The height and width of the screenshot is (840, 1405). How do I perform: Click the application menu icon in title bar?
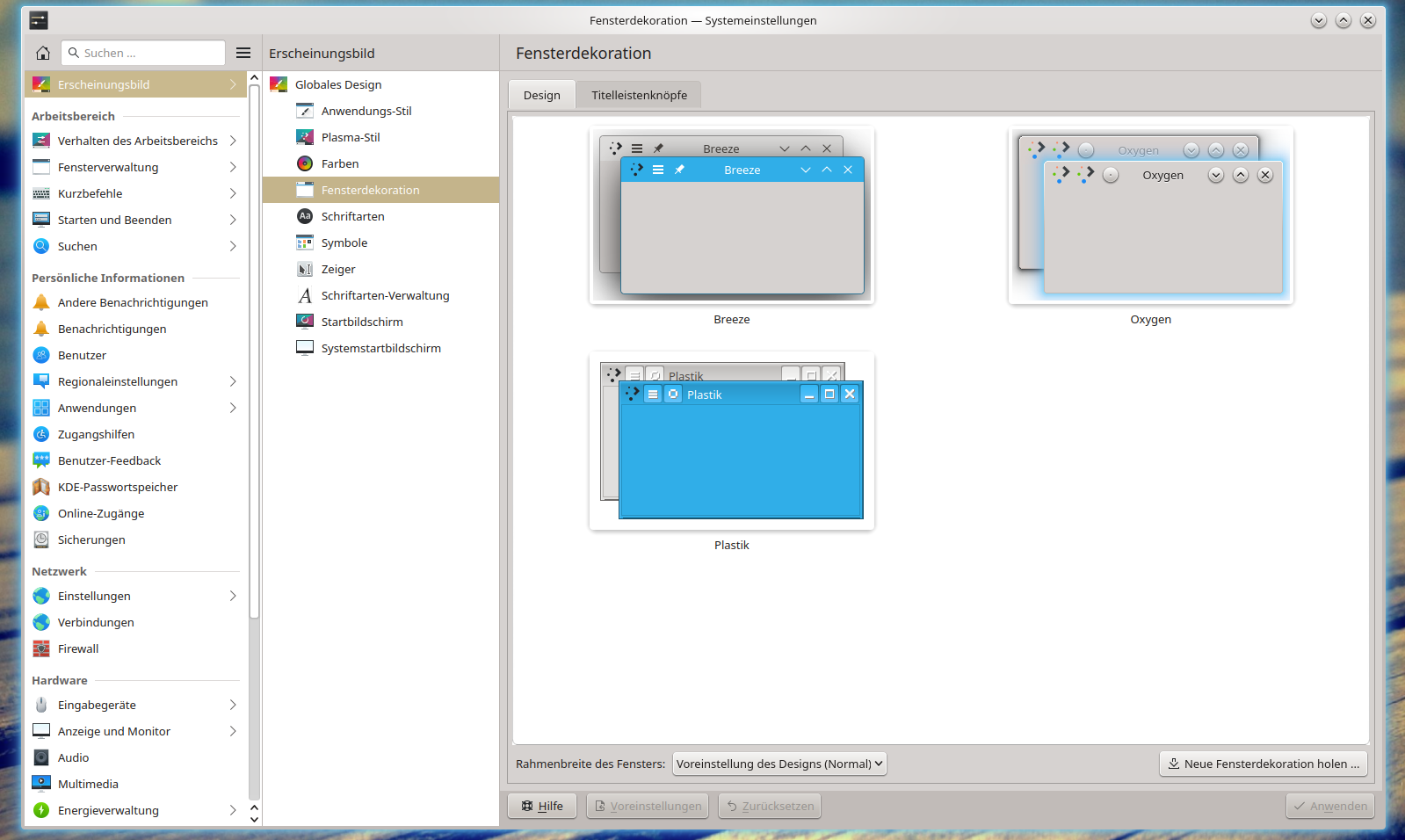39,20
